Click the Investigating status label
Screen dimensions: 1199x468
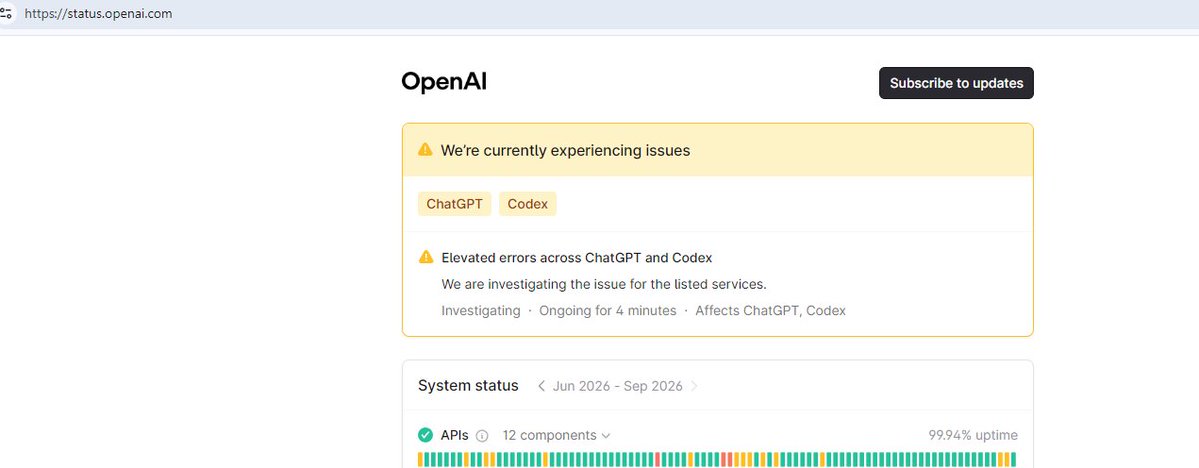480,310
